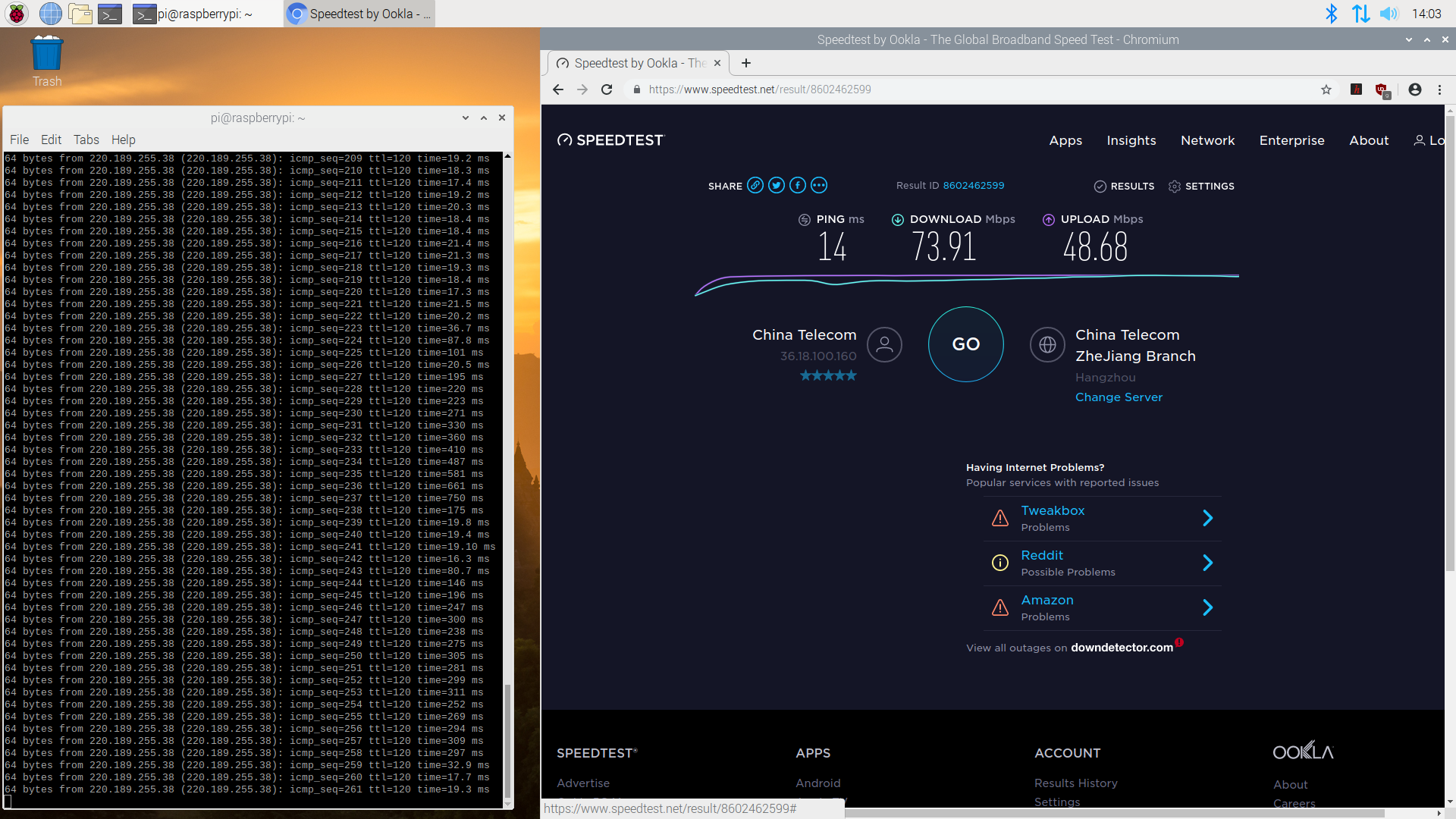Open a new Chromium tab
This screenshot has width=1456, height=819.
coord(746,63)
